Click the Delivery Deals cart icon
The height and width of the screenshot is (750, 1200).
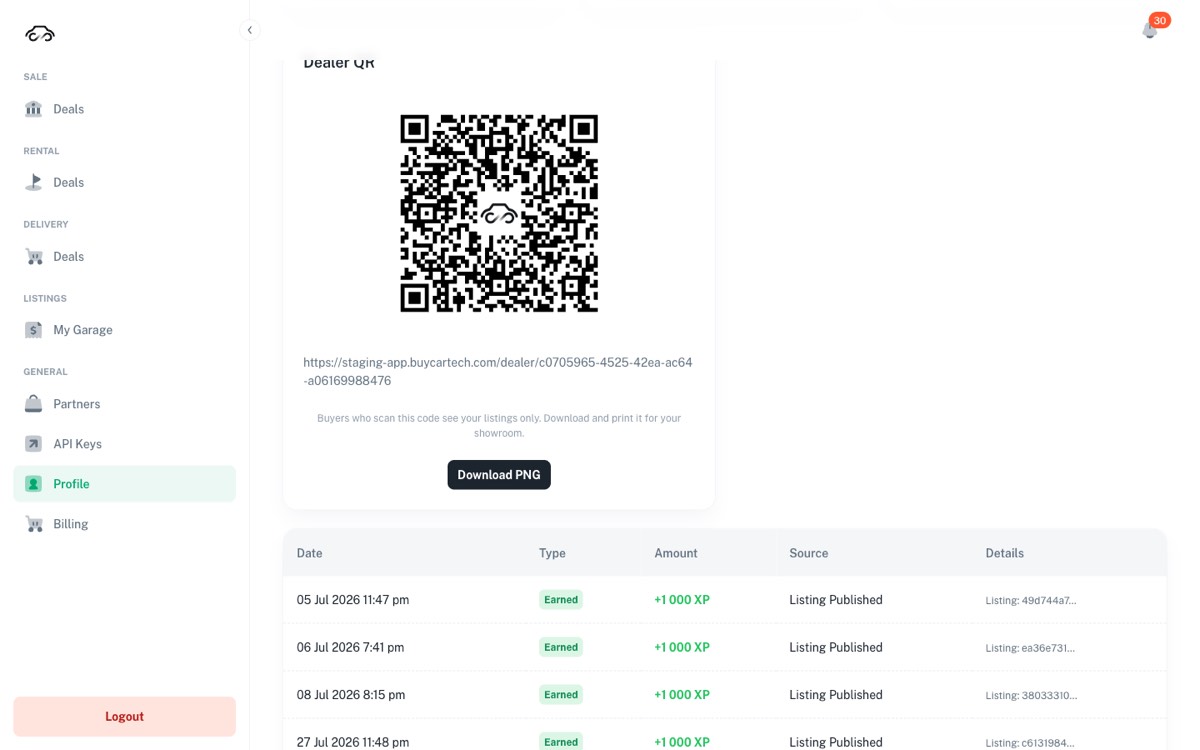34,256
